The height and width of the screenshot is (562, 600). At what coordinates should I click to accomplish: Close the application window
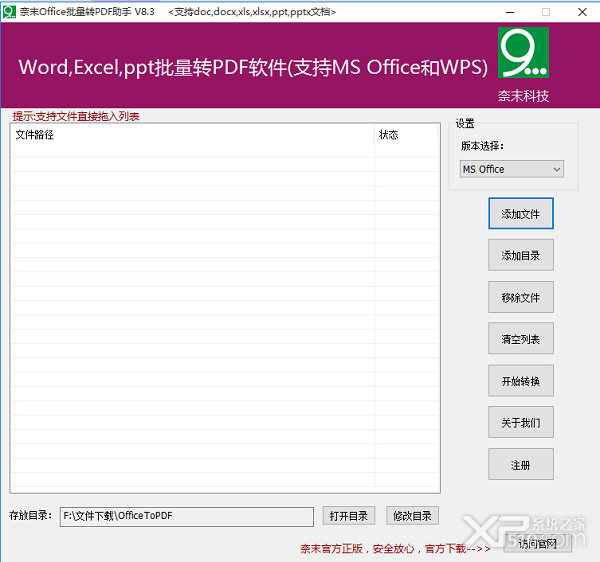click(582, 12)
